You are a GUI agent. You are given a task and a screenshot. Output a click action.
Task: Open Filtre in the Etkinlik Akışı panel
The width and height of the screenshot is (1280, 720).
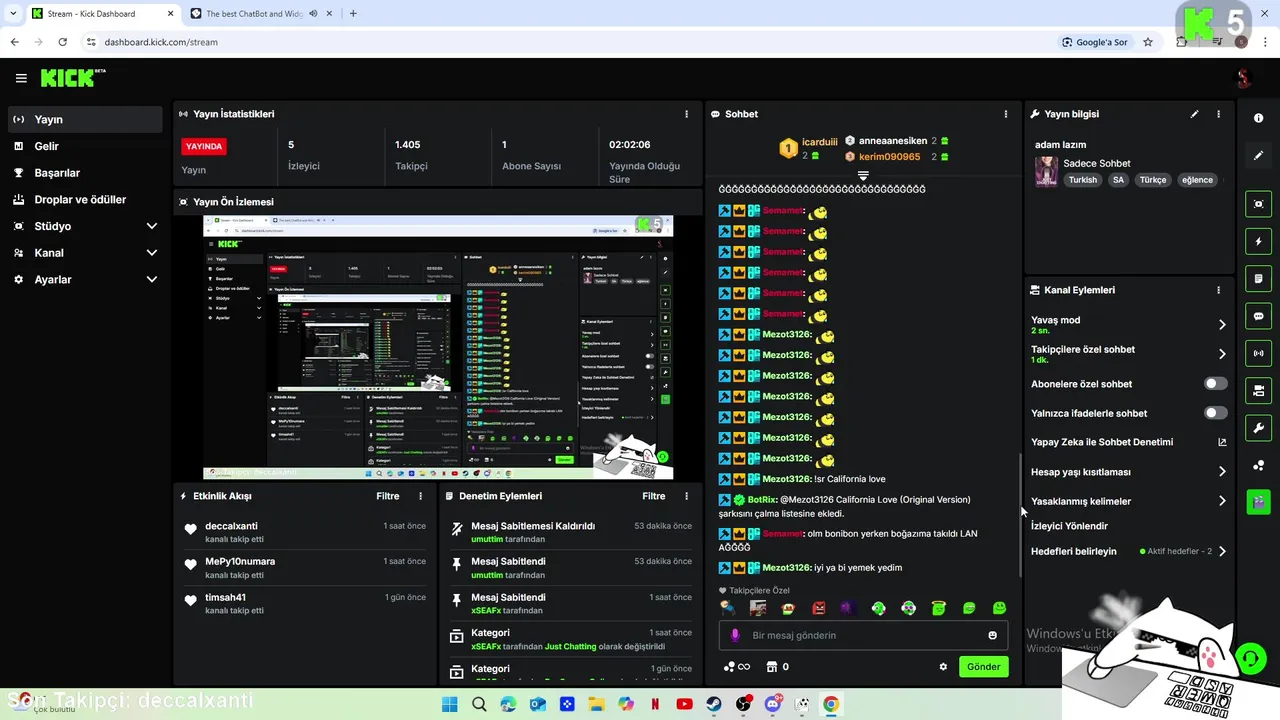click(388, 496)
